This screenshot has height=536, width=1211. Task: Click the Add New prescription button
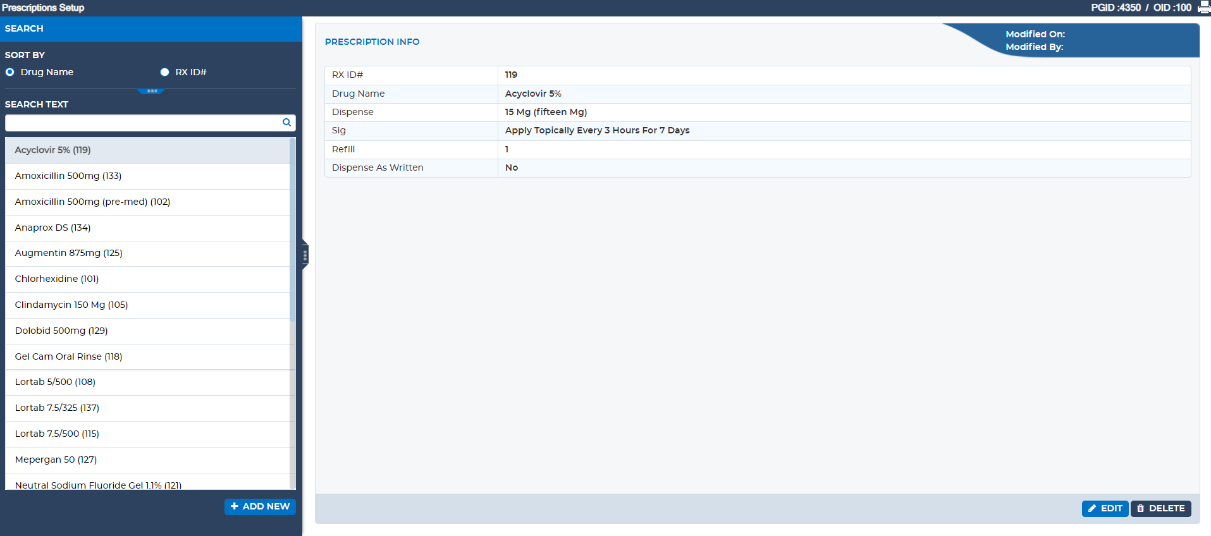(x=260, y=506)
